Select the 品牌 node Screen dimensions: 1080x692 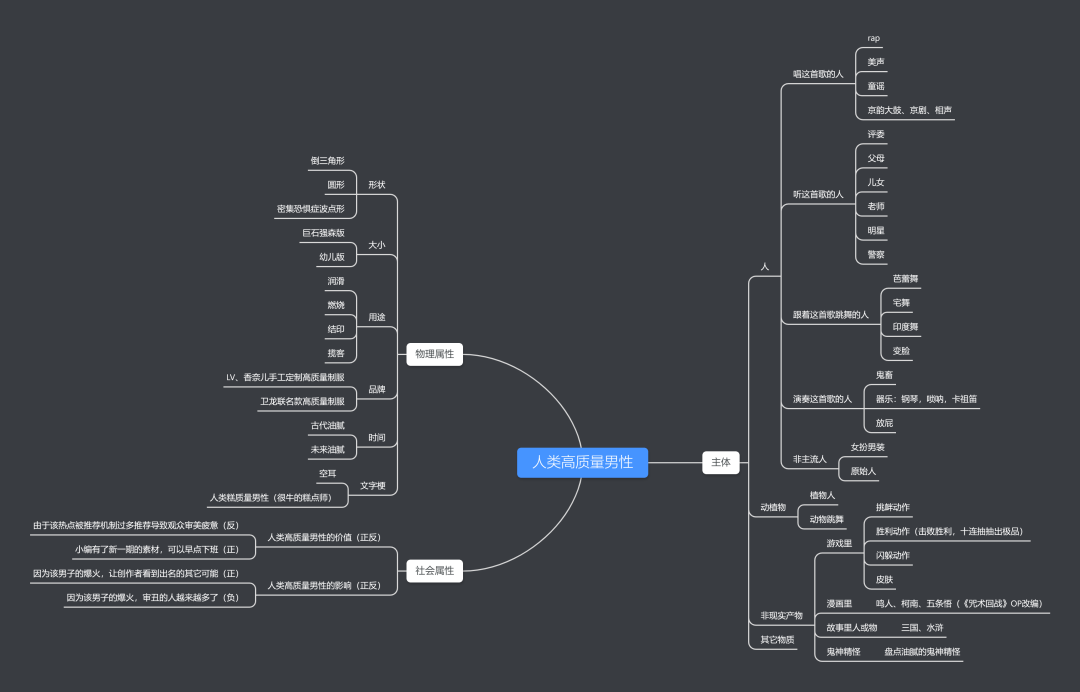click(x=377, y=390)
